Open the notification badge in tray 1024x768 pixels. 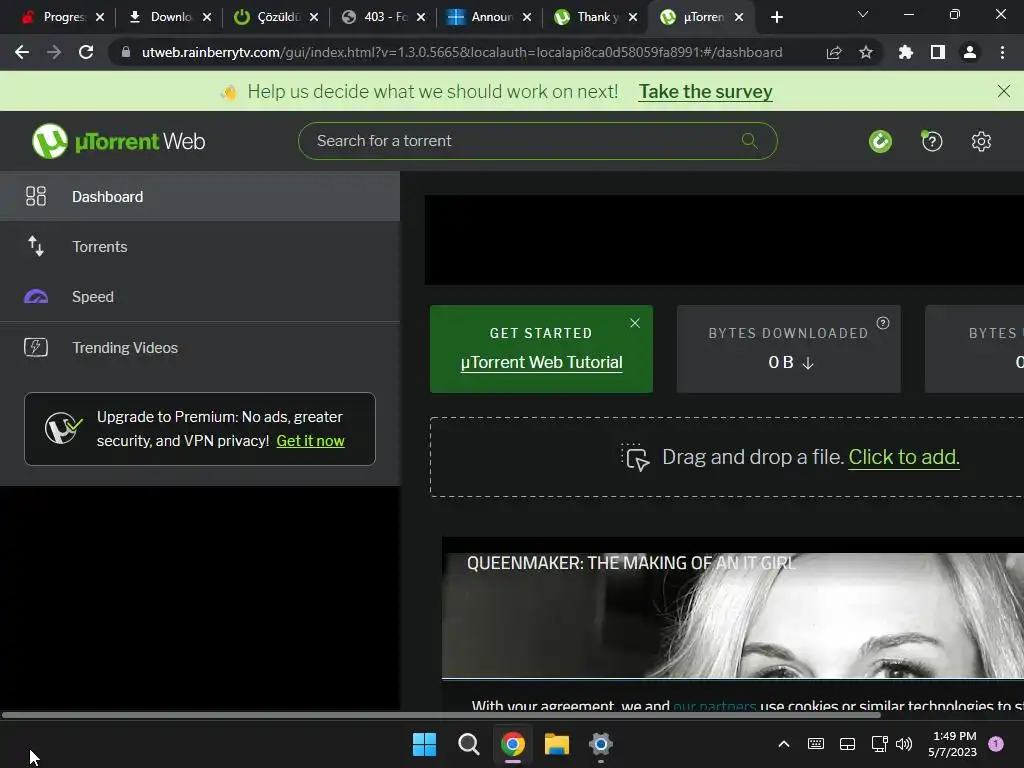tap(996, 744)
